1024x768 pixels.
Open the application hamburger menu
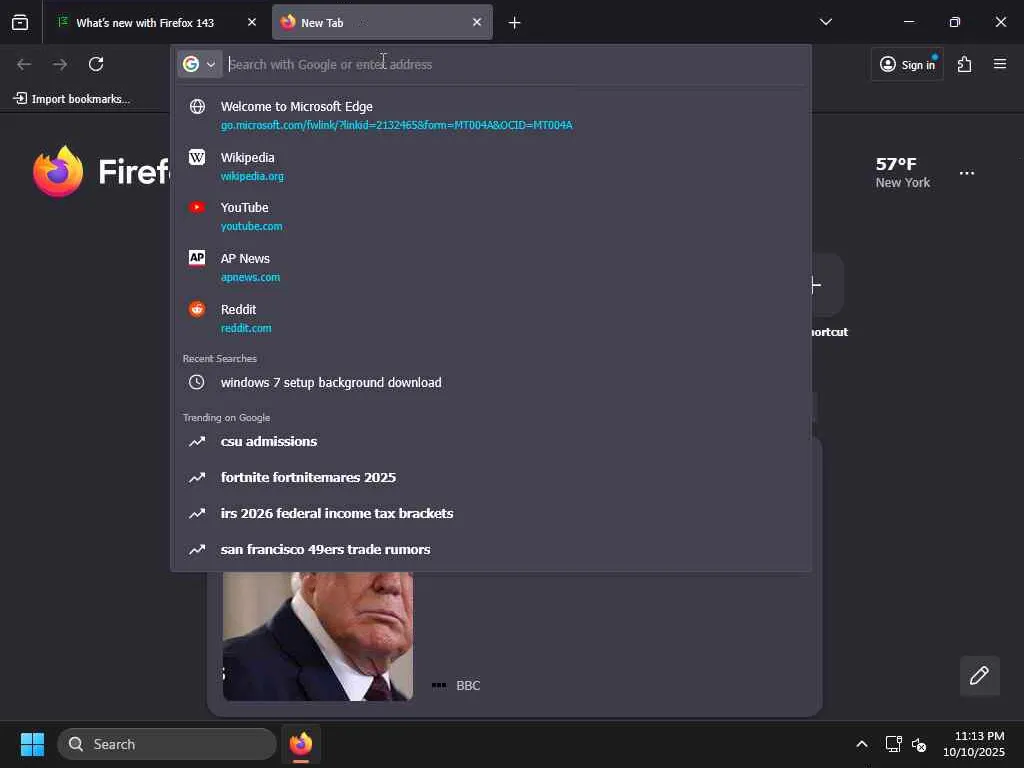1000,64
